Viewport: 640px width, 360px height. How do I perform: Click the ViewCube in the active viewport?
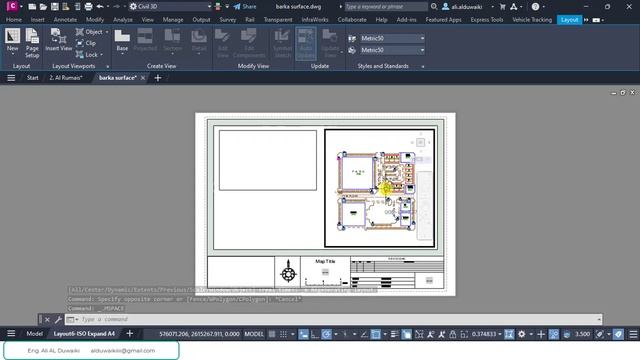coord(420,142)
